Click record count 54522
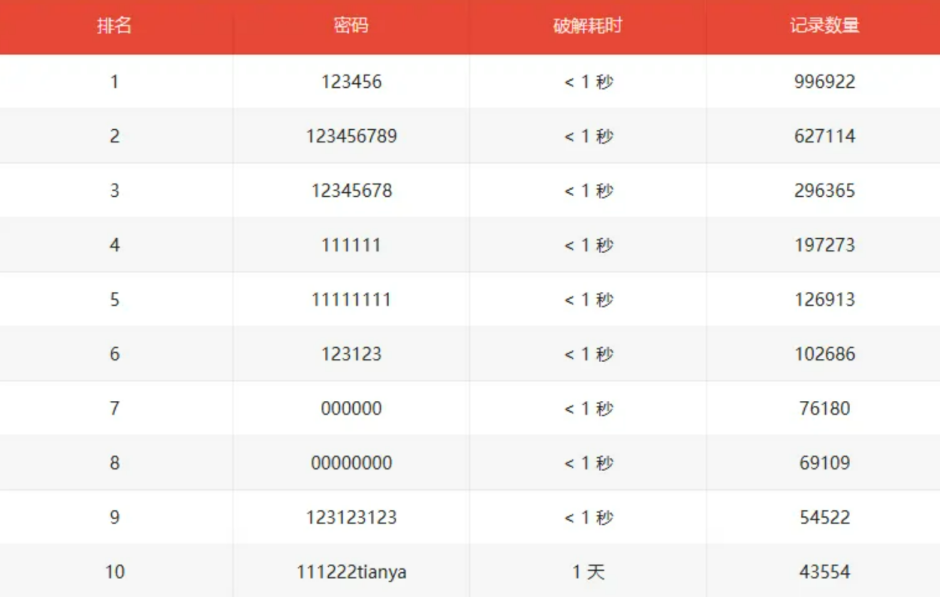Image resolution: width=940 pixels, height=597 pixels. [x=825, y=518]
